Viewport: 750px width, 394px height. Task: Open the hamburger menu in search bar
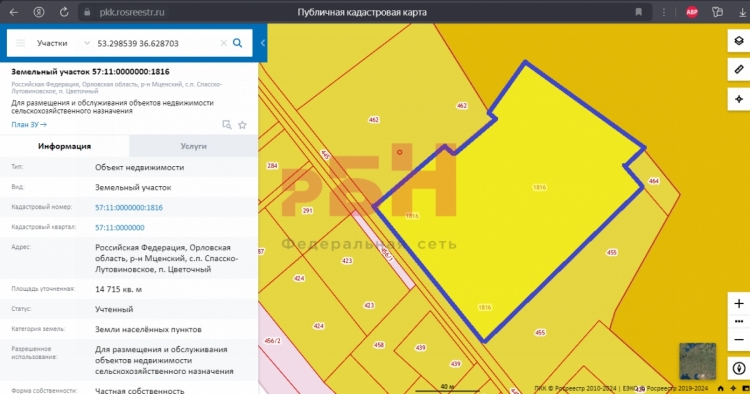click(x=21, y=43)
